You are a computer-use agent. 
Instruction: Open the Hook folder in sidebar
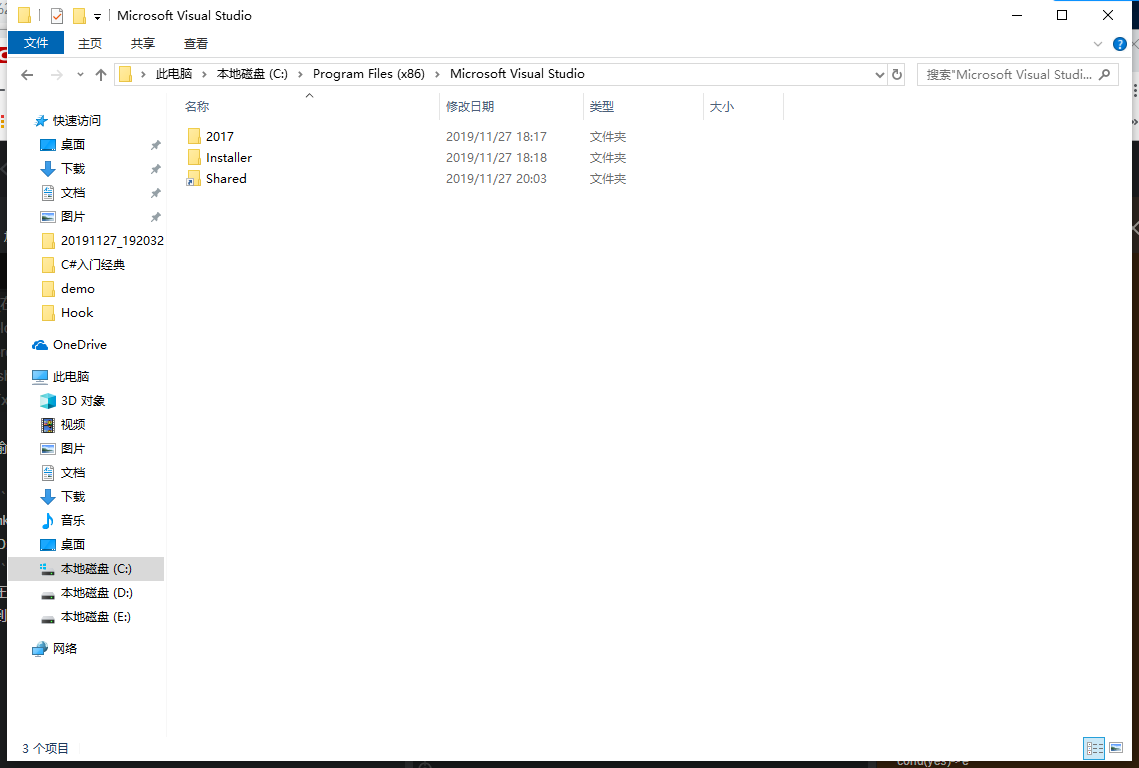pos(77,312)
